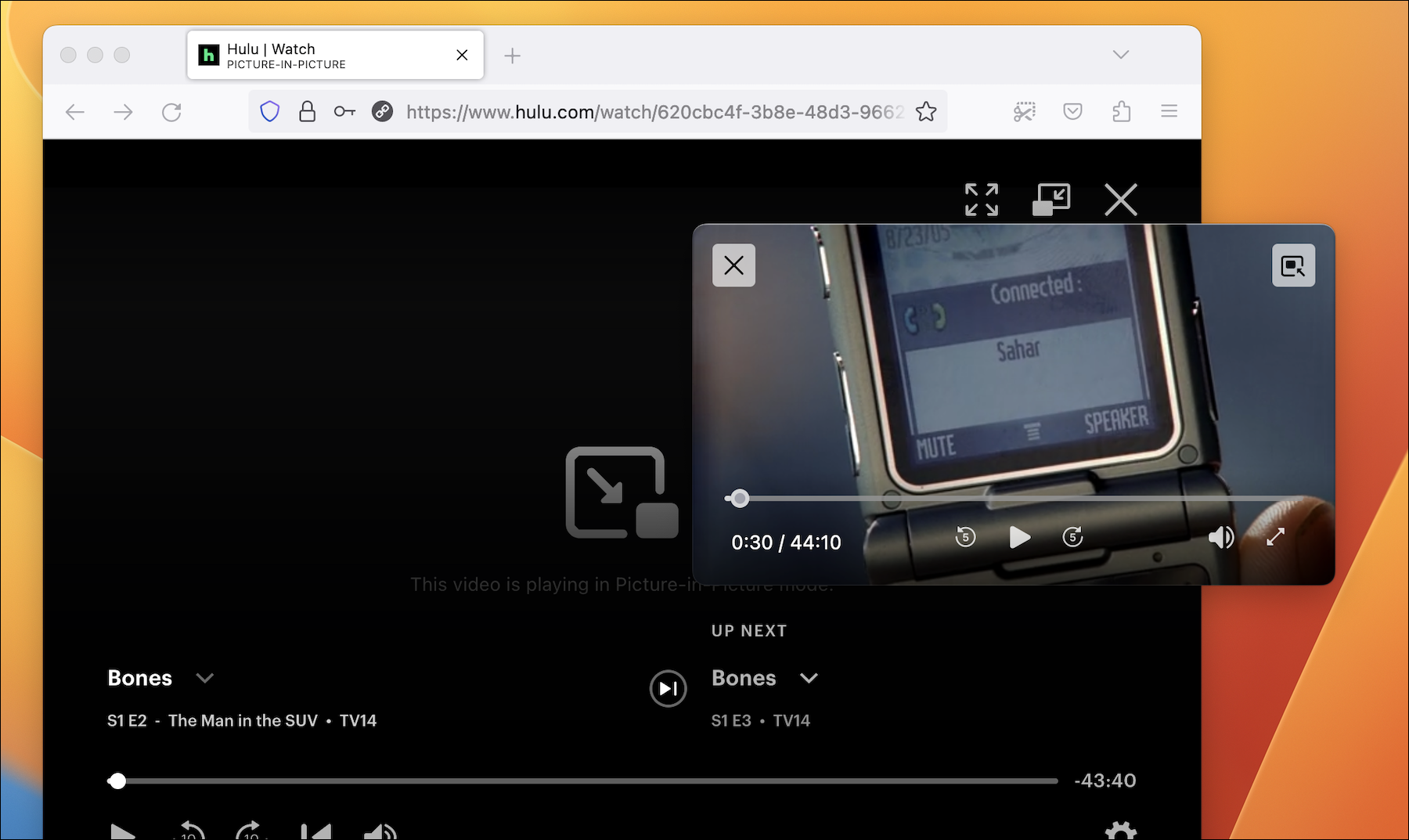This screenshot has height=840, width=1409.
Task: Expand PiP window to fullscreen
Action: pyautogui.click(x=1275, y=537)
